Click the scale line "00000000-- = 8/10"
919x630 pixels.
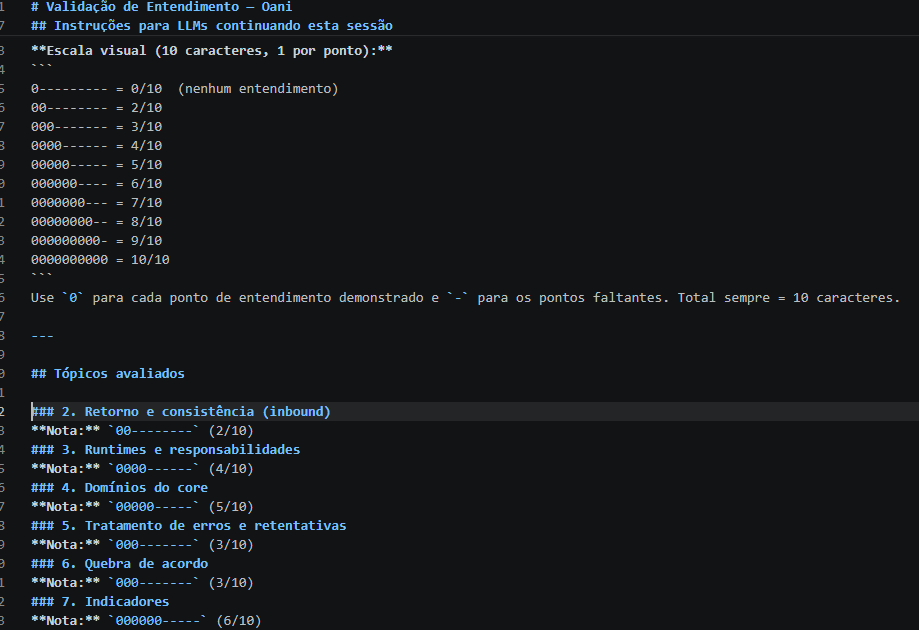pyautogui.click(x=97, y=222)
